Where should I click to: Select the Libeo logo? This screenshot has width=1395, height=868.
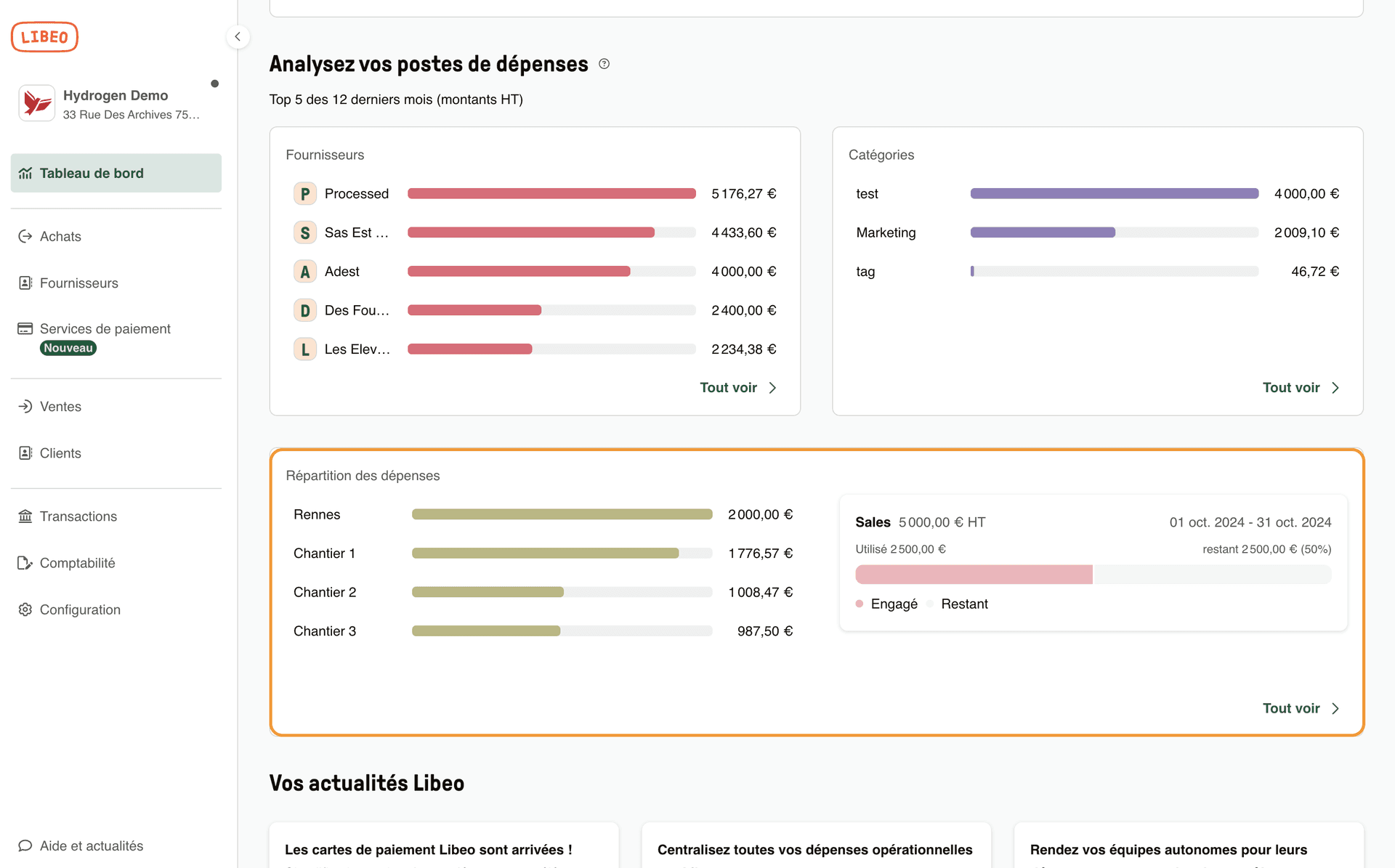pos(44,36)
